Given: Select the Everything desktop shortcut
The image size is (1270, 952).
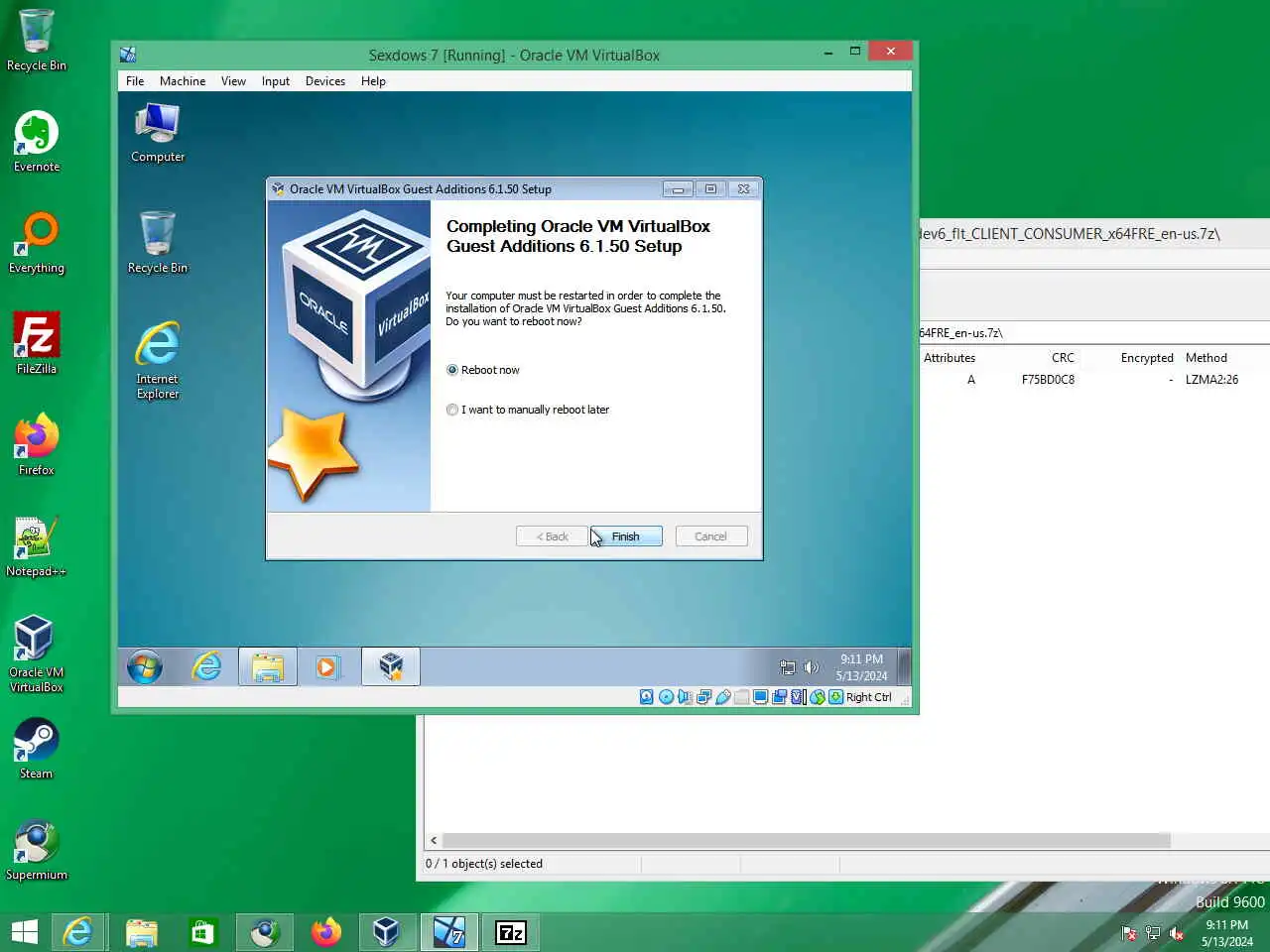Looking at the screenshot, I should pos(37,243).
